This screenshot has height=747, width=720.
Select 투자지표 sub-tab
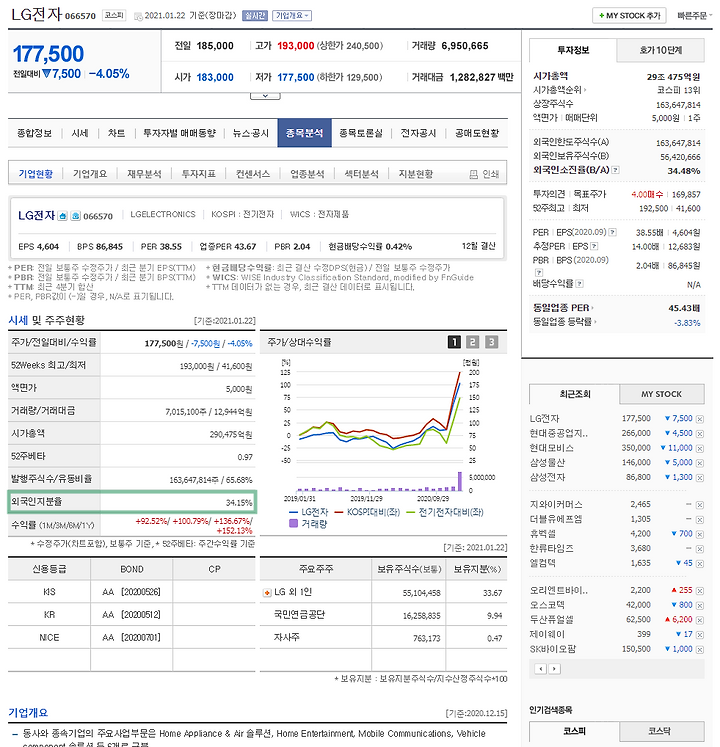pos(199,174)
